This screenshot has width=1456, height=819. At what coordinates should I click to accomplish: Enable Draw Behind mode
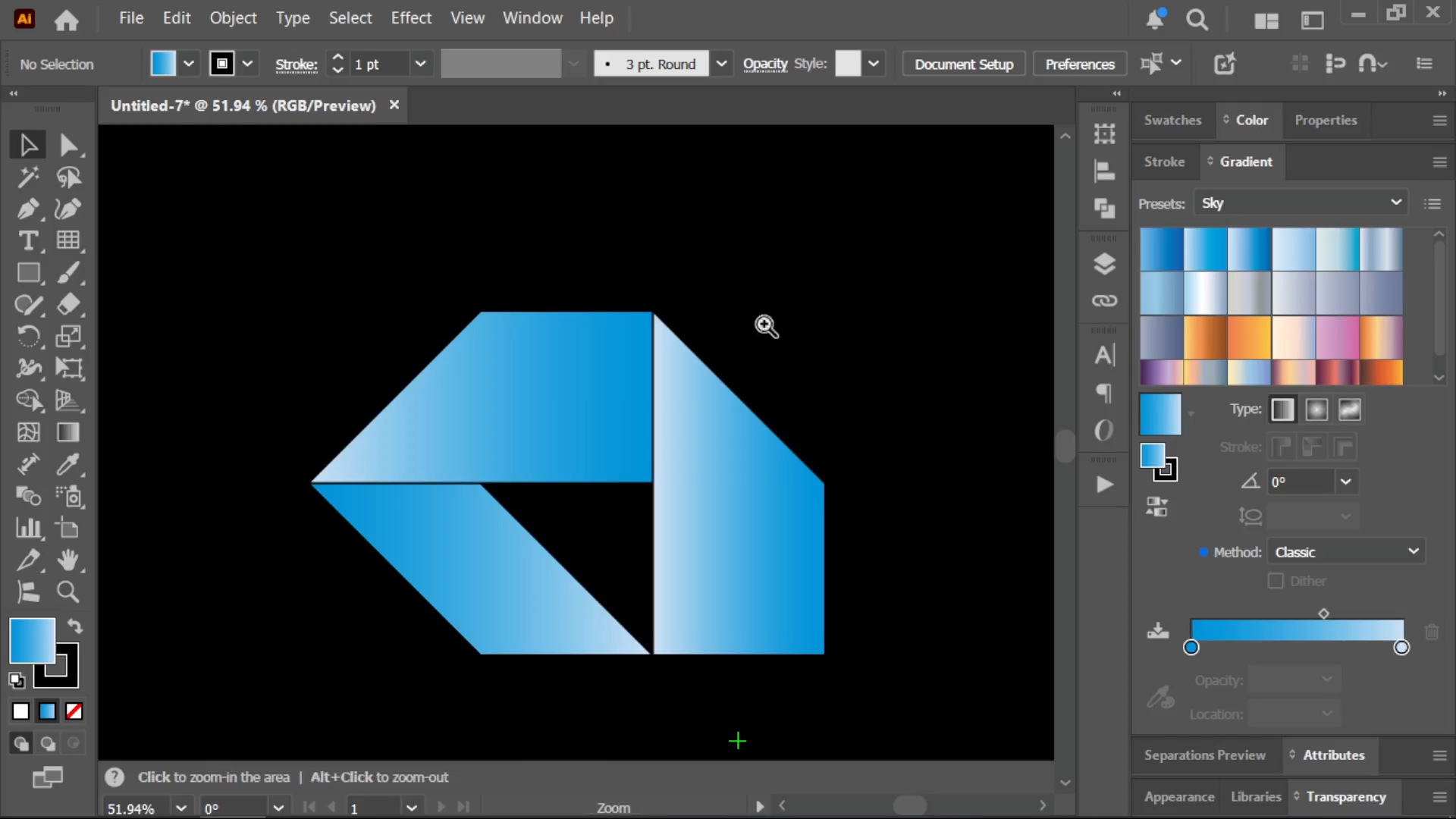coord(48,743)
